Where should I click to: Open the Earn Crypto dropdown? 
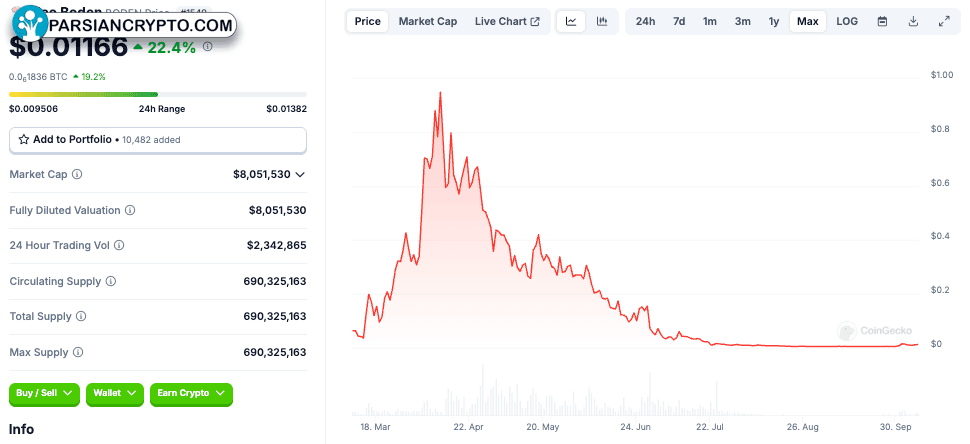(191, 393)
